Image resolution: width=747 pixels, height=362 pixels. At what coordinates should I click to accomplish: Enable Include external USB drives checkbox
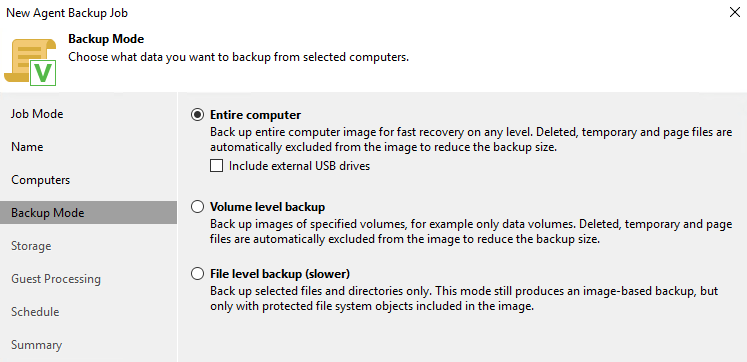(217, 166)
